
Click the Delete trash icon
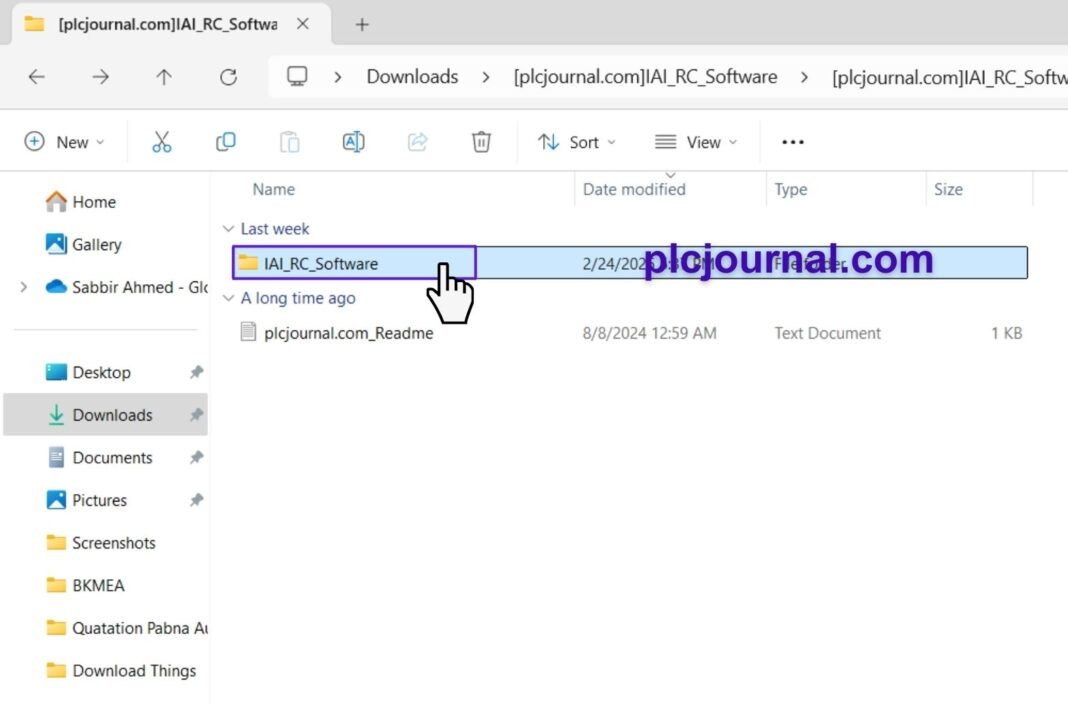481,141
